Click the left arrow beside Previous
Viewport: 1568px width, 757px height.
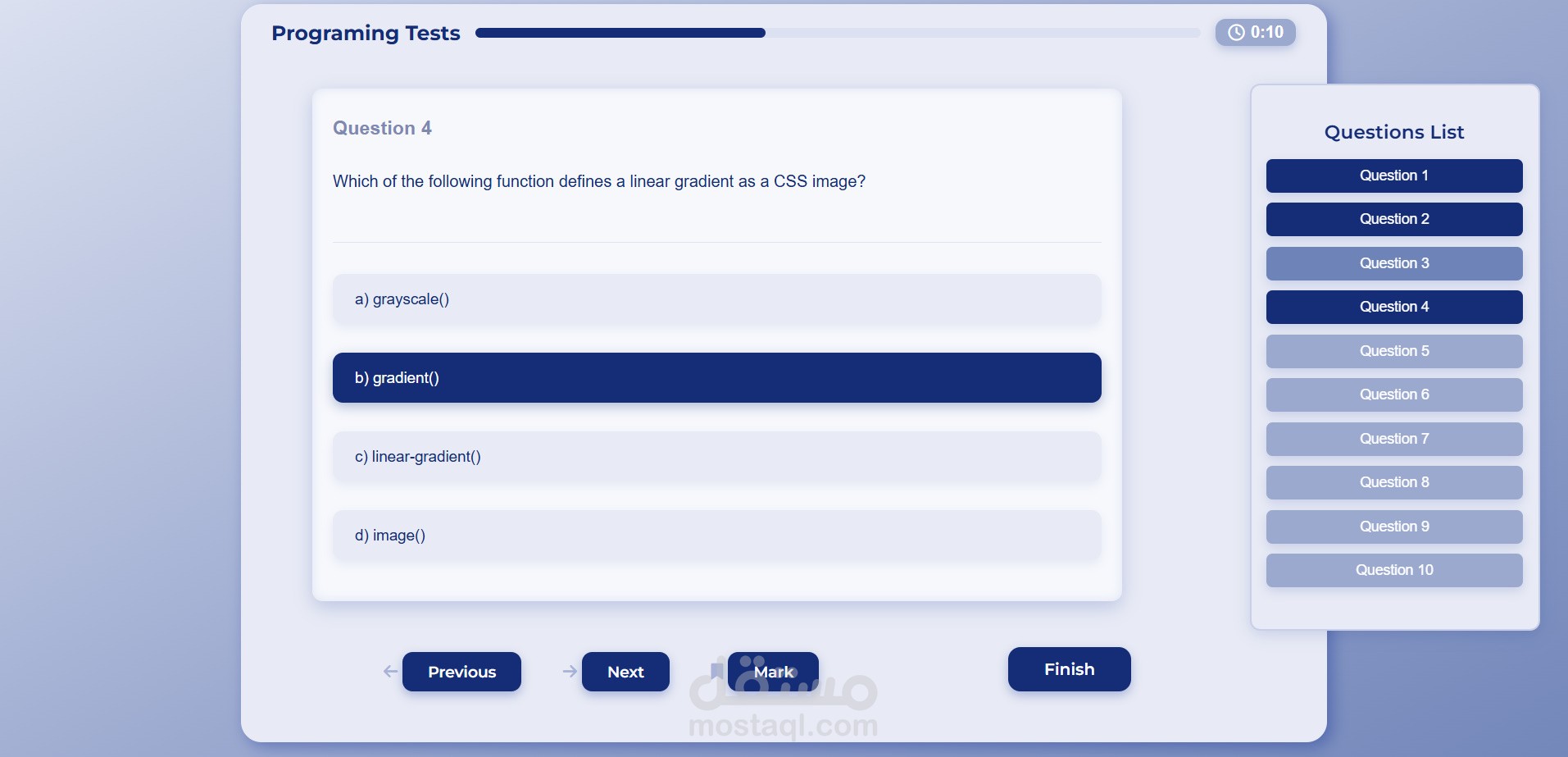tap(390, 672)
